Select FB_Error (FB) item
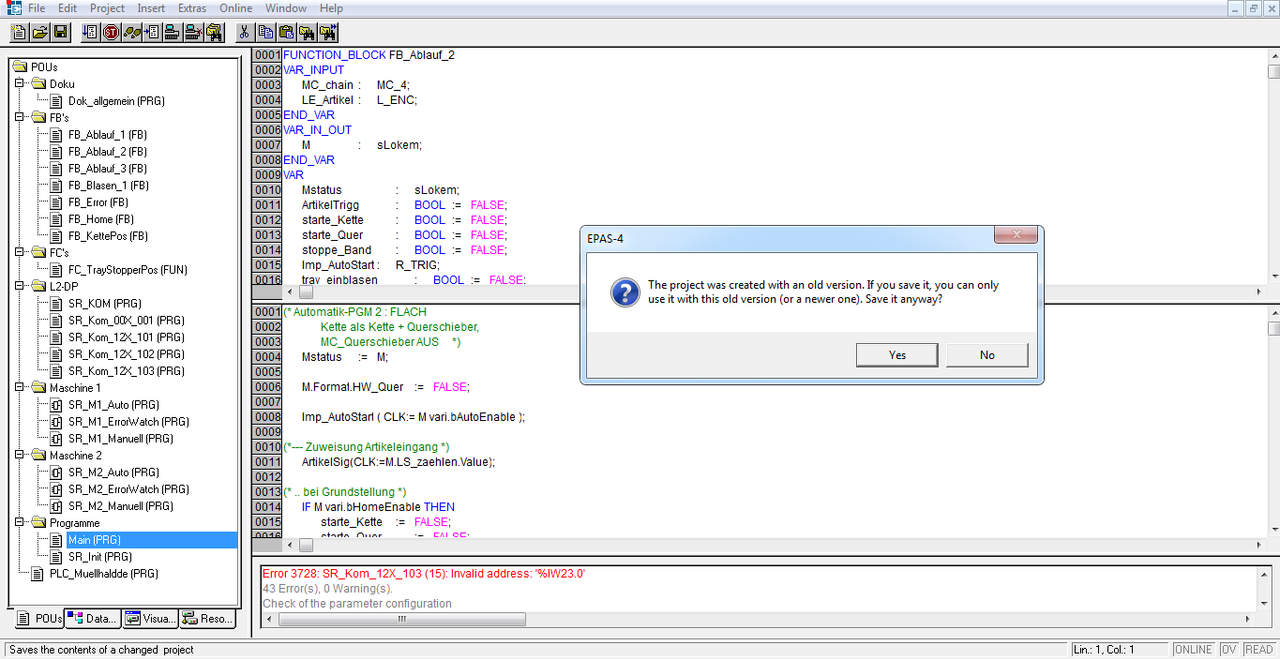 98,202
